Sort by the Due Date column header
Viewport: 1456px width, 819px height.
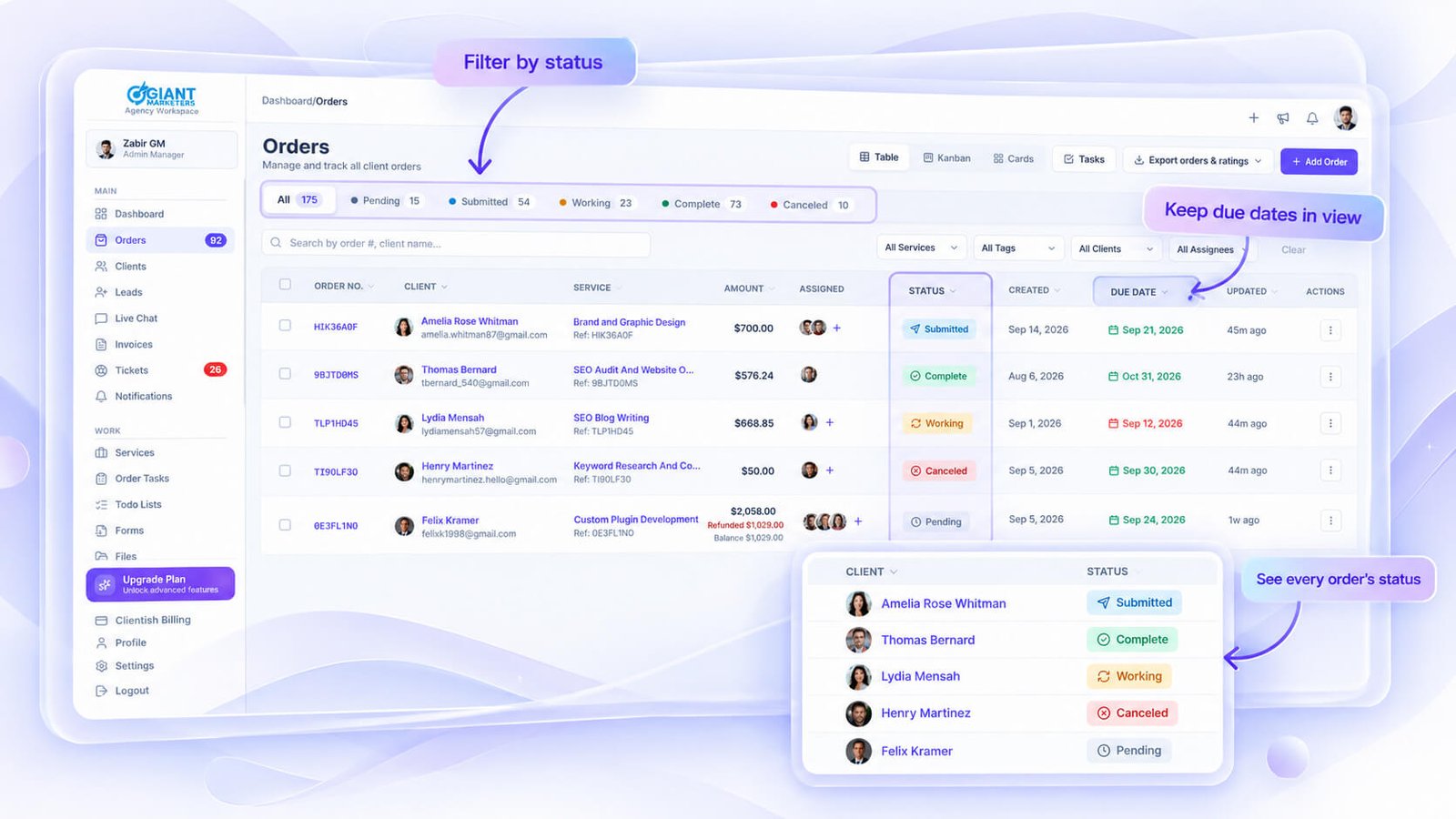[1139, 292]
